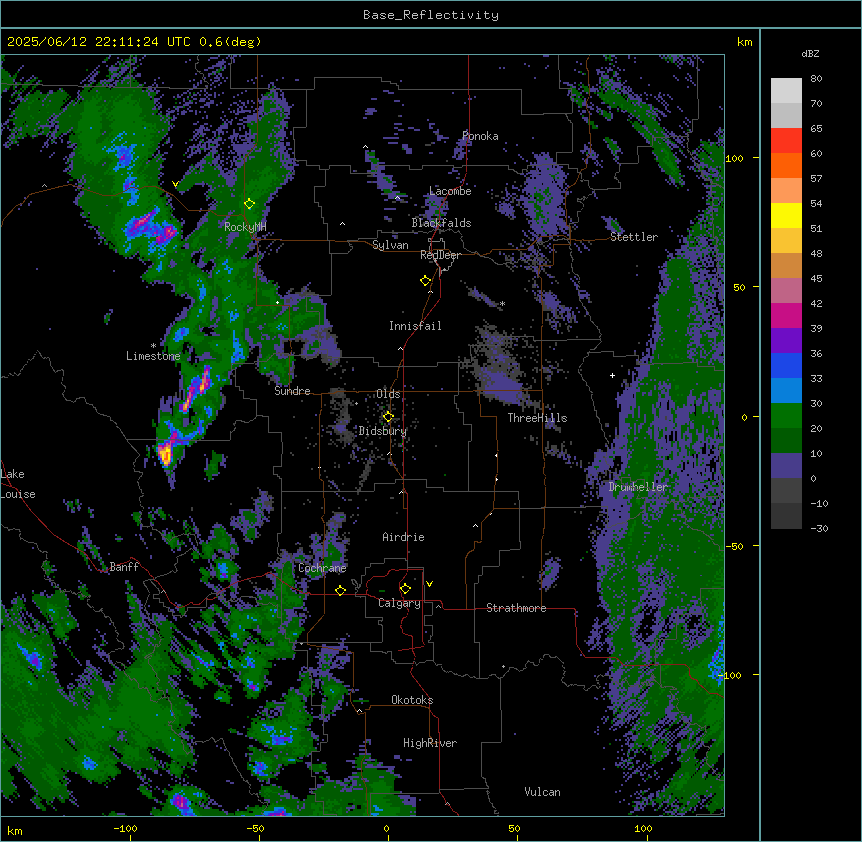This screenshot has height=842, width=862.
Task: Select the Blackfalds city label
Action: (x=441, y=223)
